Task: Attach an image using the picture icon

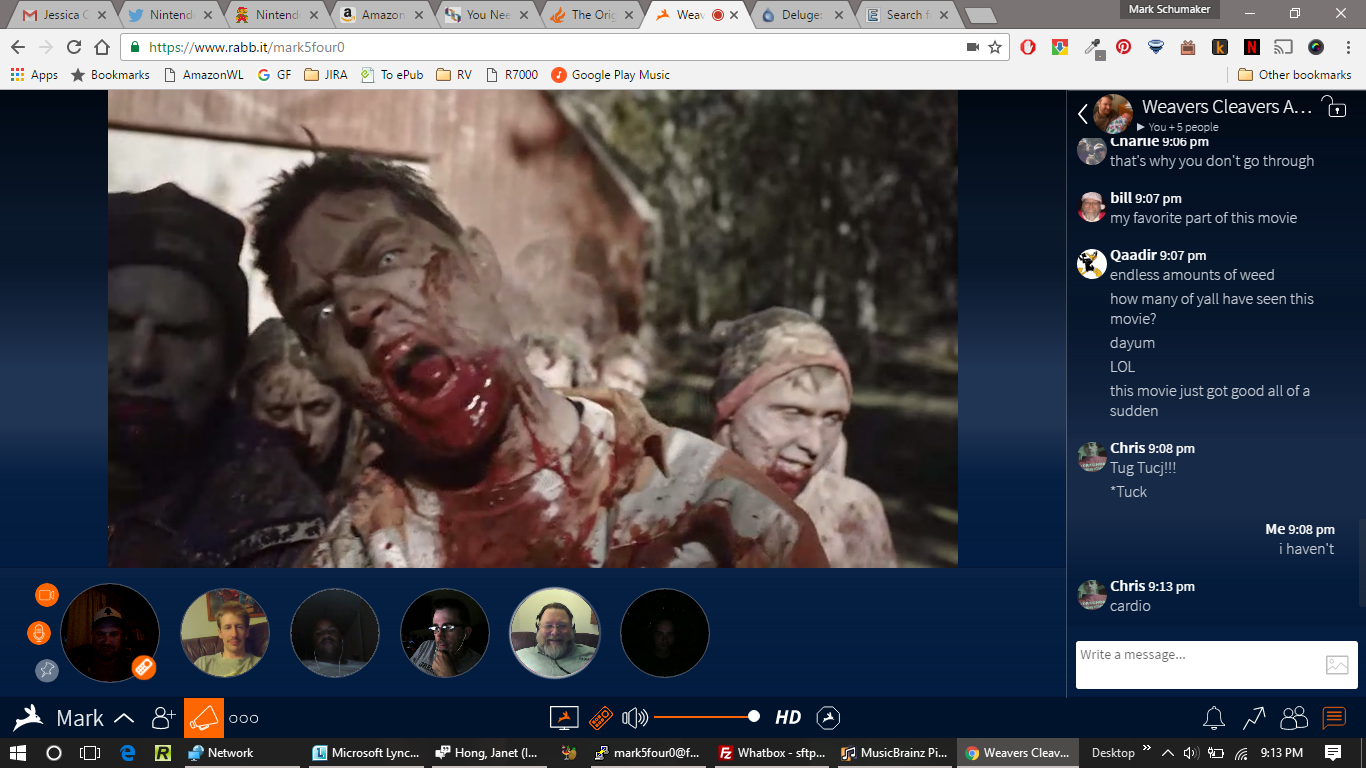Action: pyautogui.click(x=1337, y=665)
